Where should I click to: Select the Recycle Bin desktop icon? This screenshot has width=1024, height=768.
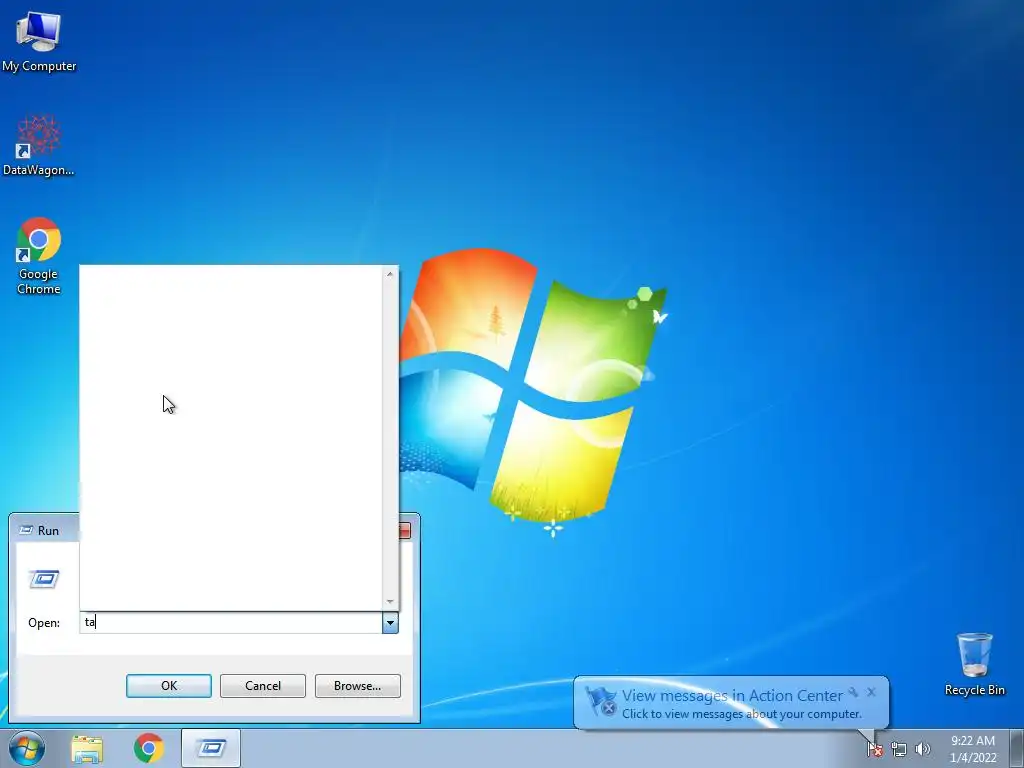pos(974,664)
